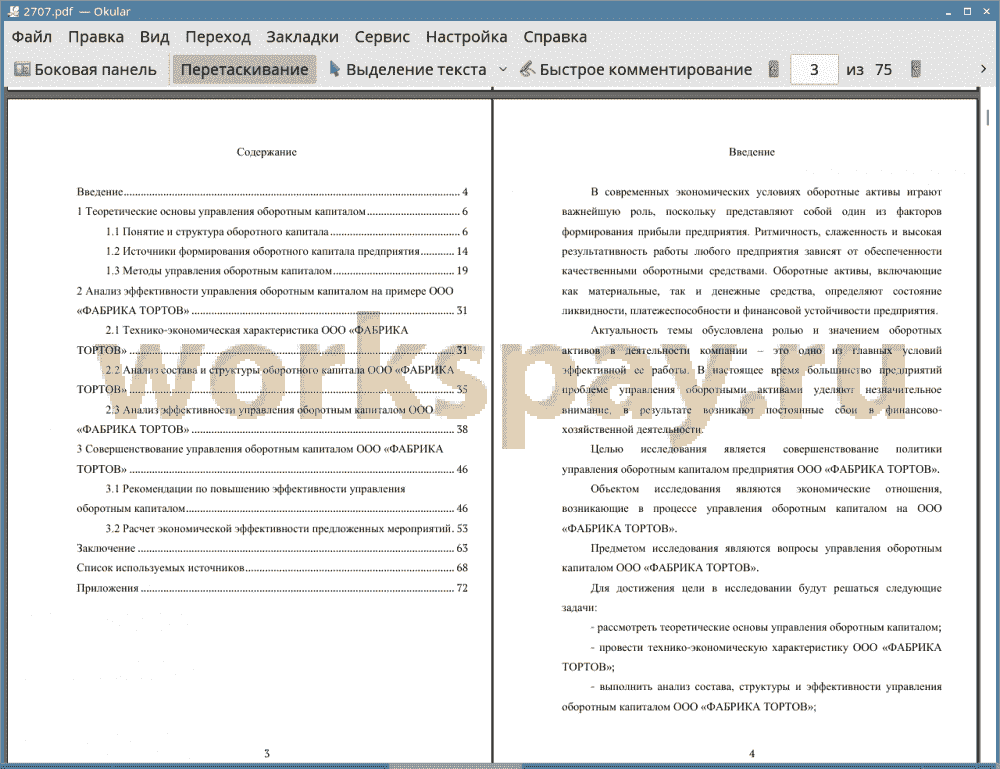Screen dimensions: 1000x769
Task: Click the Введение heading on page 4
Action: pyautogui.click(x=752, y=152)
